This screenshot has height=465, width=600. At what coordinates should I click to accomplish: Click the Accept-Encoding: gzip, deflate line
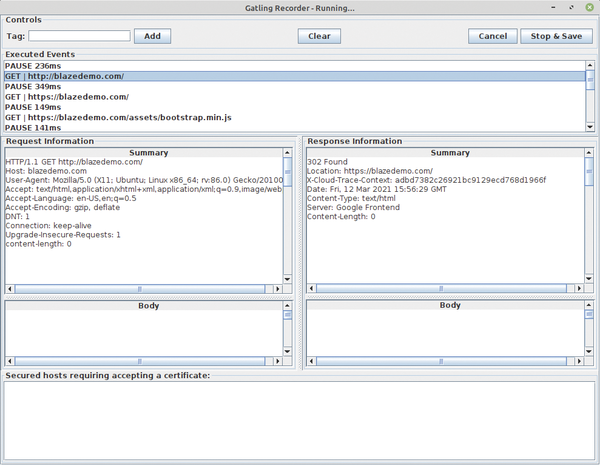tap(63, 207)
